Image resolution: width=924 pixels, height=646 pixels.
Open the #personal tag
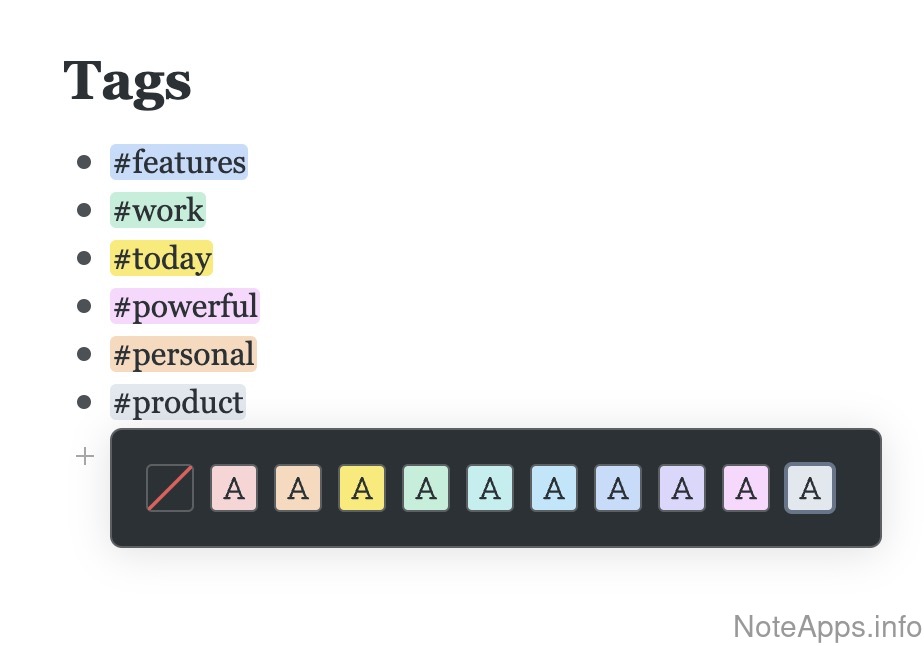click(x=183, y=354)
